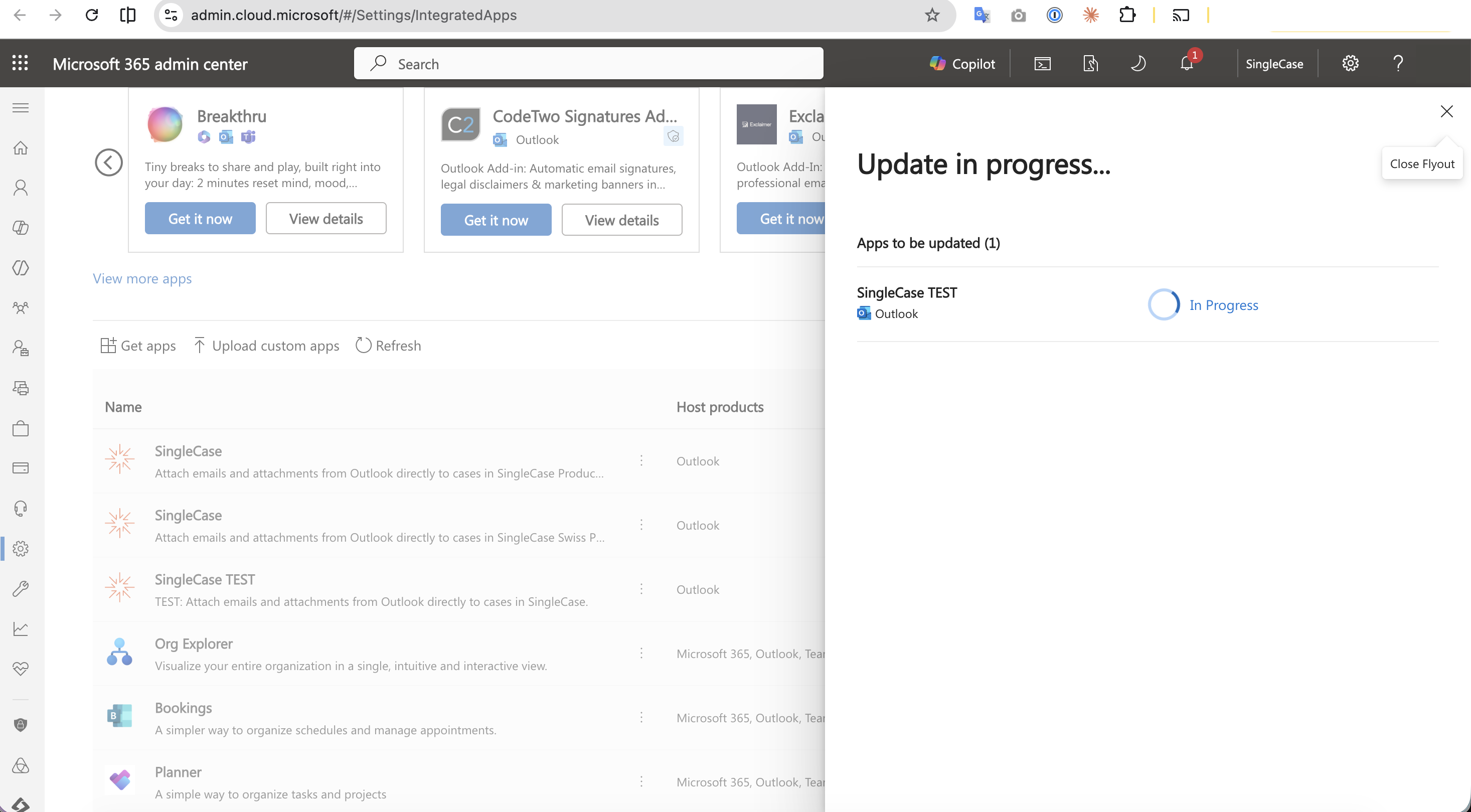Refresh the integrated apps list
Viewport: 1471px width, 812px height.
(388, 346)
